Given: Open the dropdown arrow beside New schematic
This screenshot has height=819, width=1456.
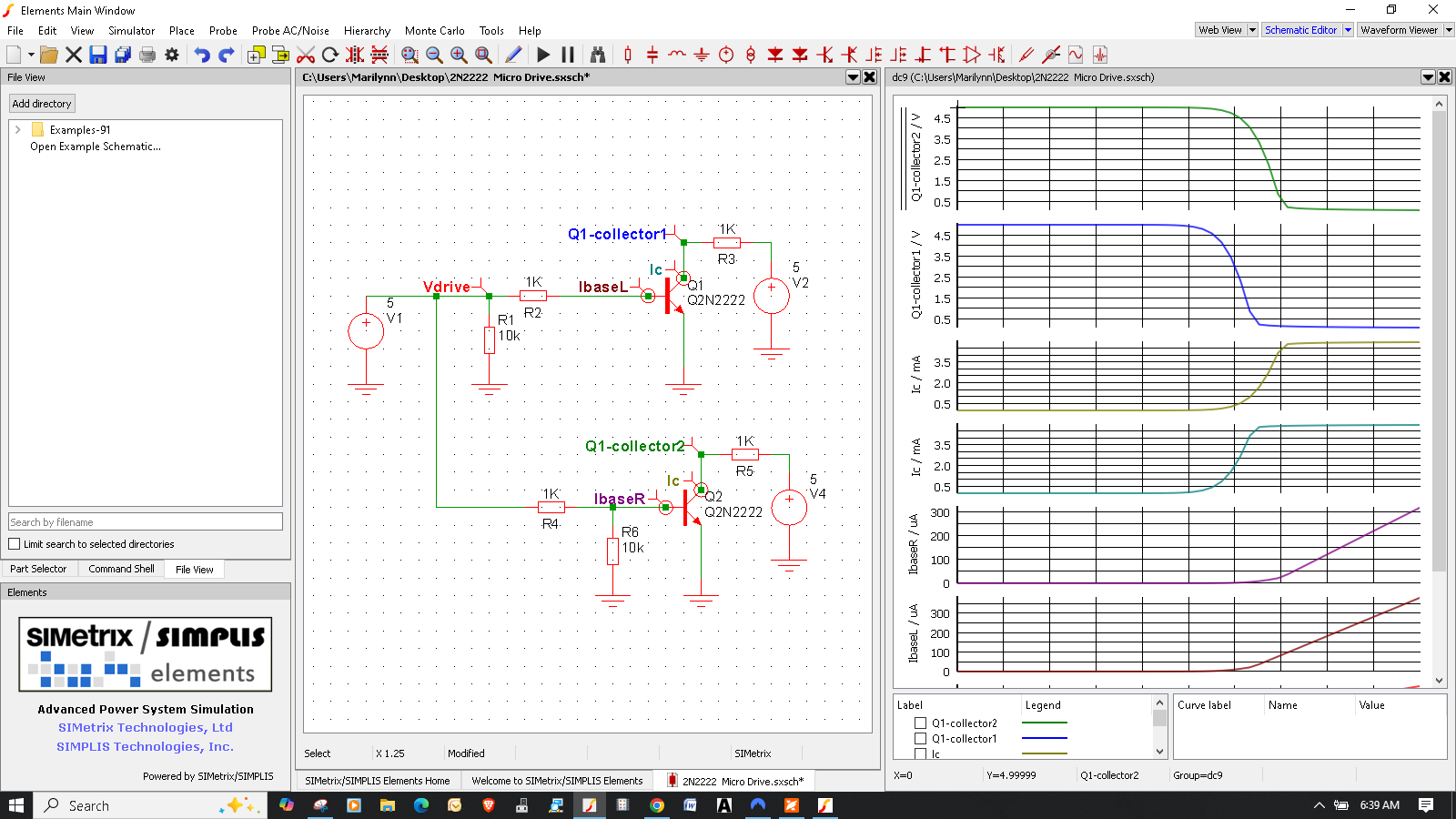Looking at the screenshot, I should click(x=31, y=55).
